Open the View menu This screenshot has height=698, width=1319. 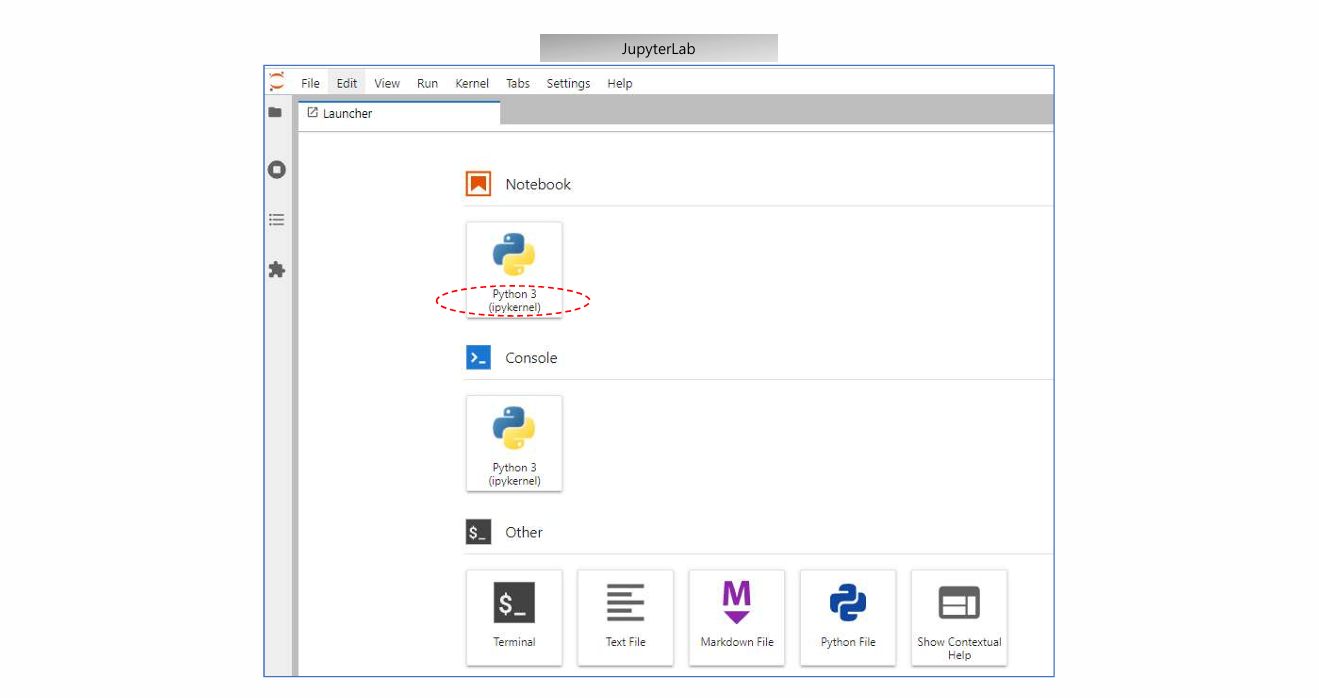pos(387,83)
